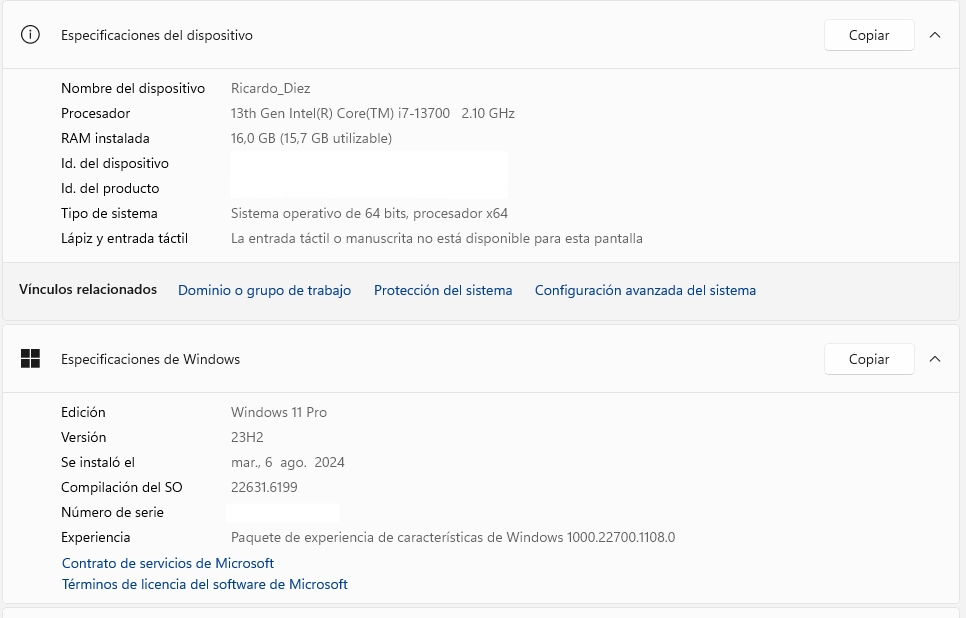
Task: Click the Windows 11 Pro edition value
Action: pos(279,412)
